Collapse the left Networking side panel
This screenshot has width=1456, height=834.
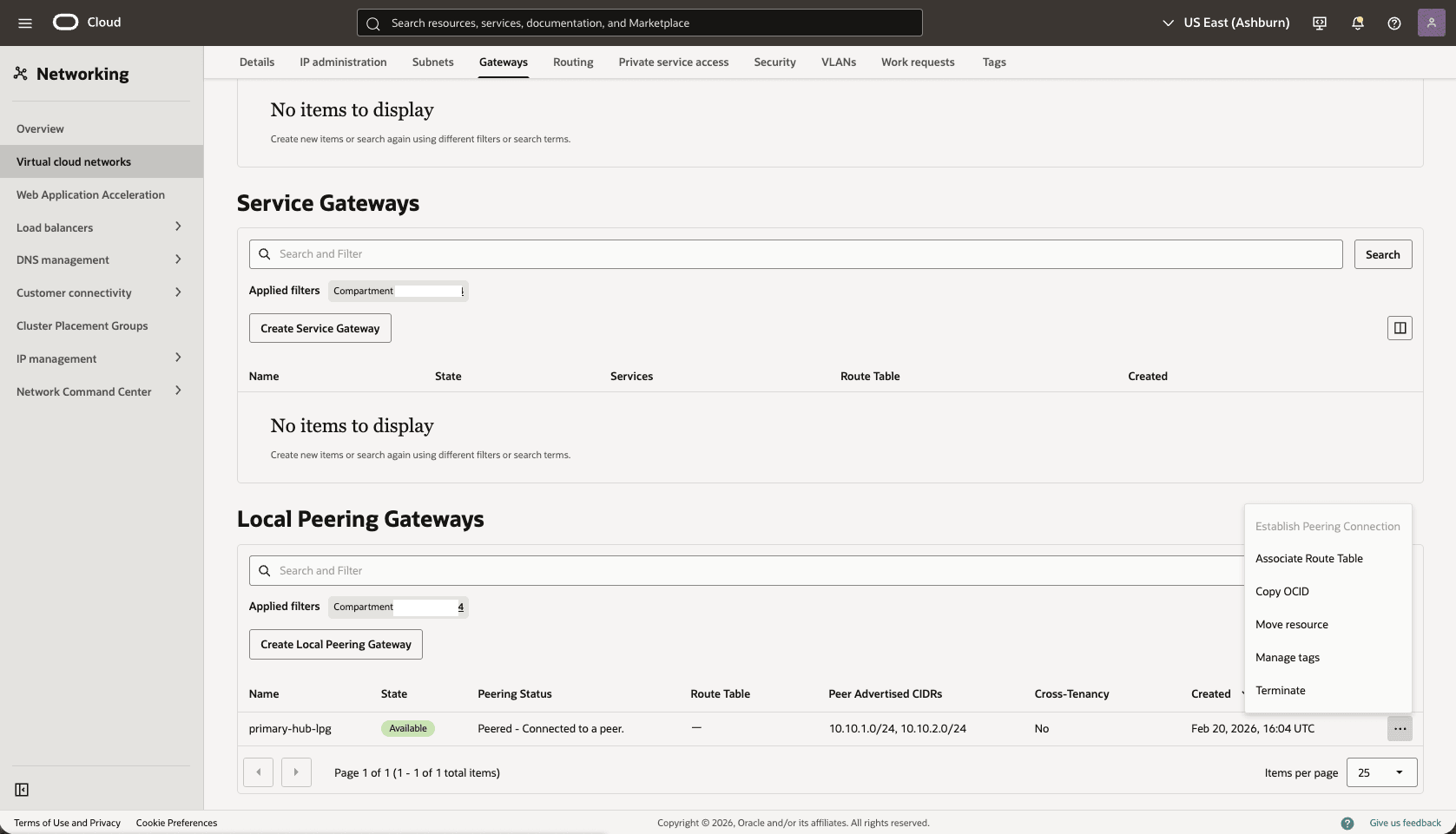coord(22,790)
